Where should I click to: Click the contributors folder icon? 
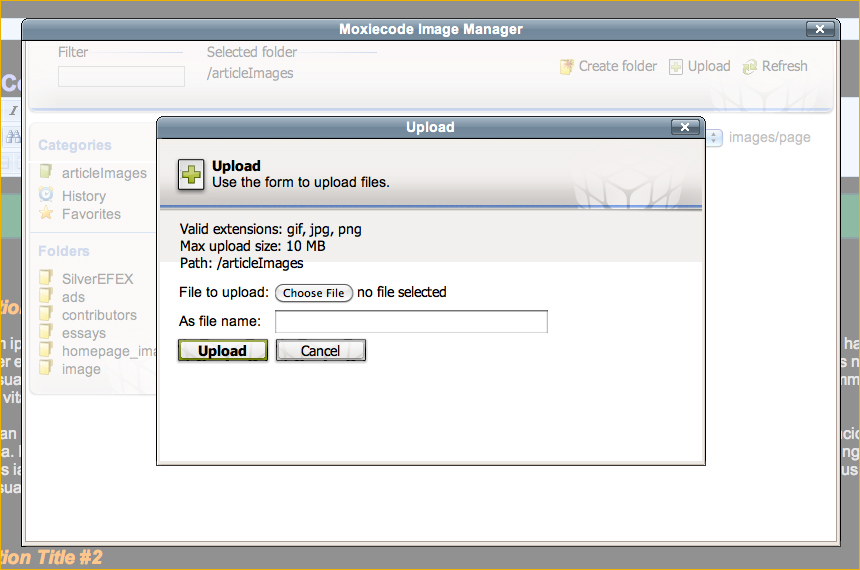pyautogui.click(x=46, y=313)
